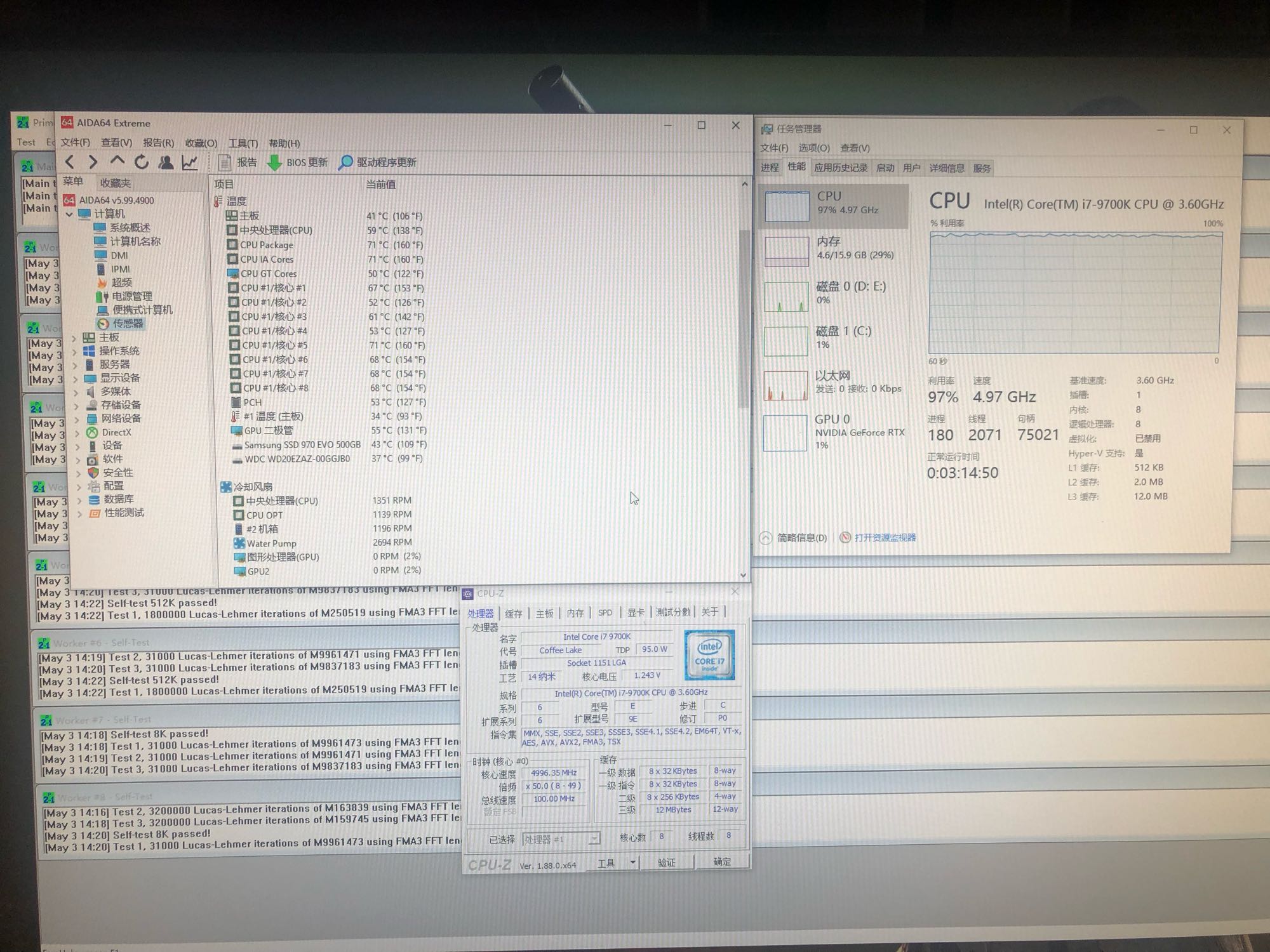Open AIDA64 工具(T) menu
The height and width of the screenshot is (952, 1270).
pyautogui.click(x=243, y=143)
